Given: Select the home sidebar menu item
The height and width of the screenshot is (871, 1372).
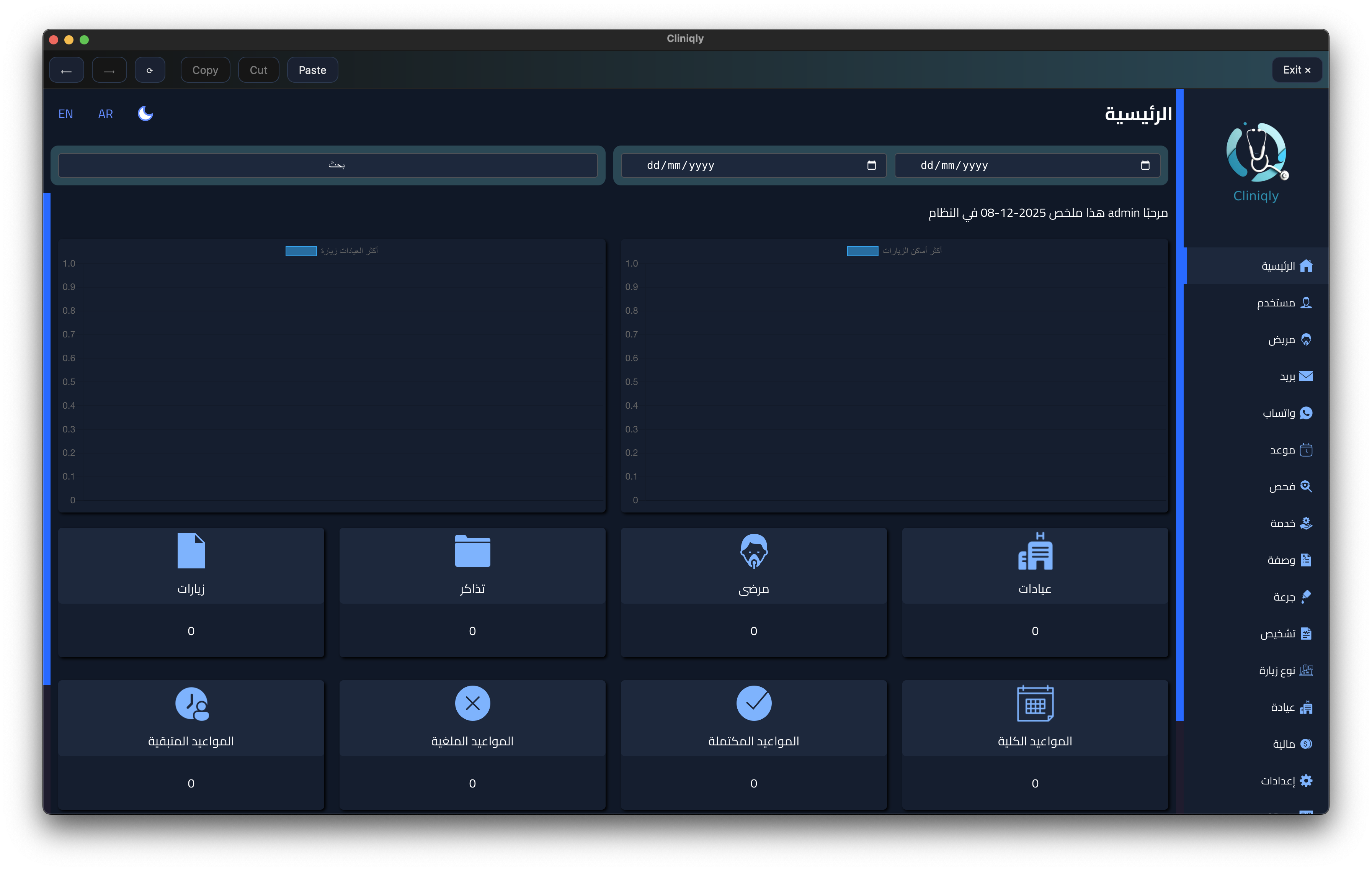Looking at the screenshot, I should pyautogui.click(x=1286, y=266).
